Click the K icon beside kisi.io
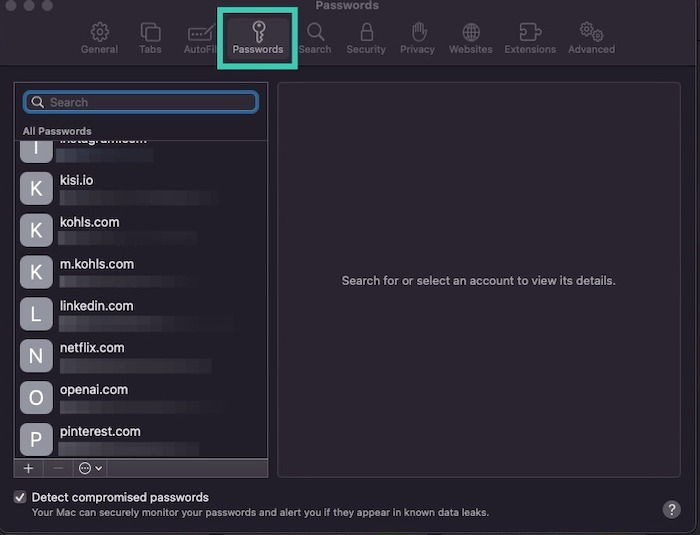Screen dimensions: 700x535 tap(36, 188)
